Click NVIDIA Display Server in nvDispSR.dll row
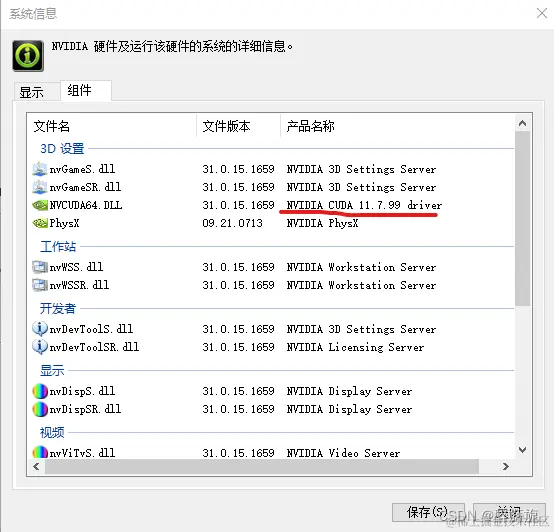This screenshot has width=554, height=532. pos(349,409)
